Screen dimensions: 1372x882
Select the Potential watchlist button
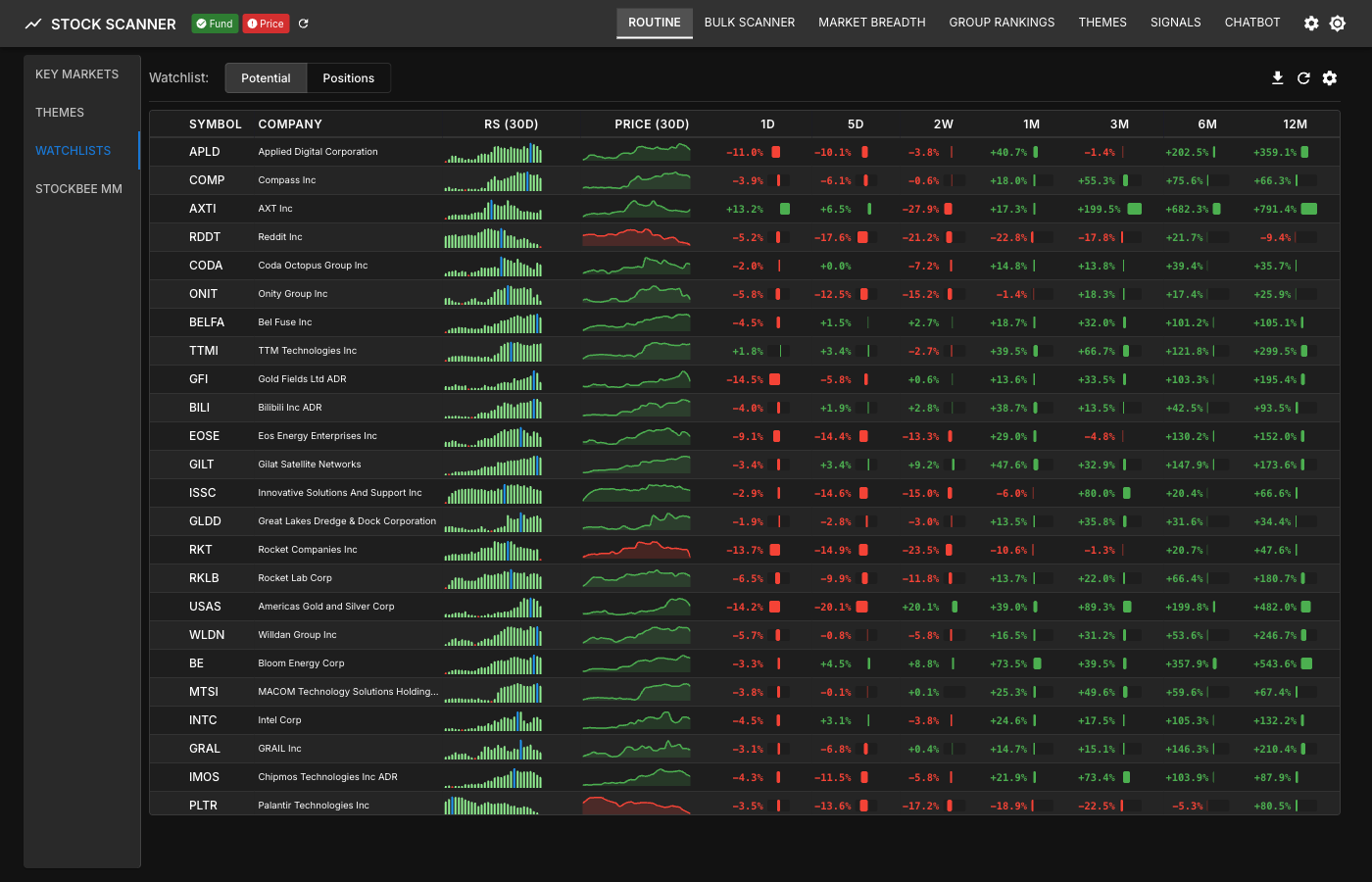266,77
